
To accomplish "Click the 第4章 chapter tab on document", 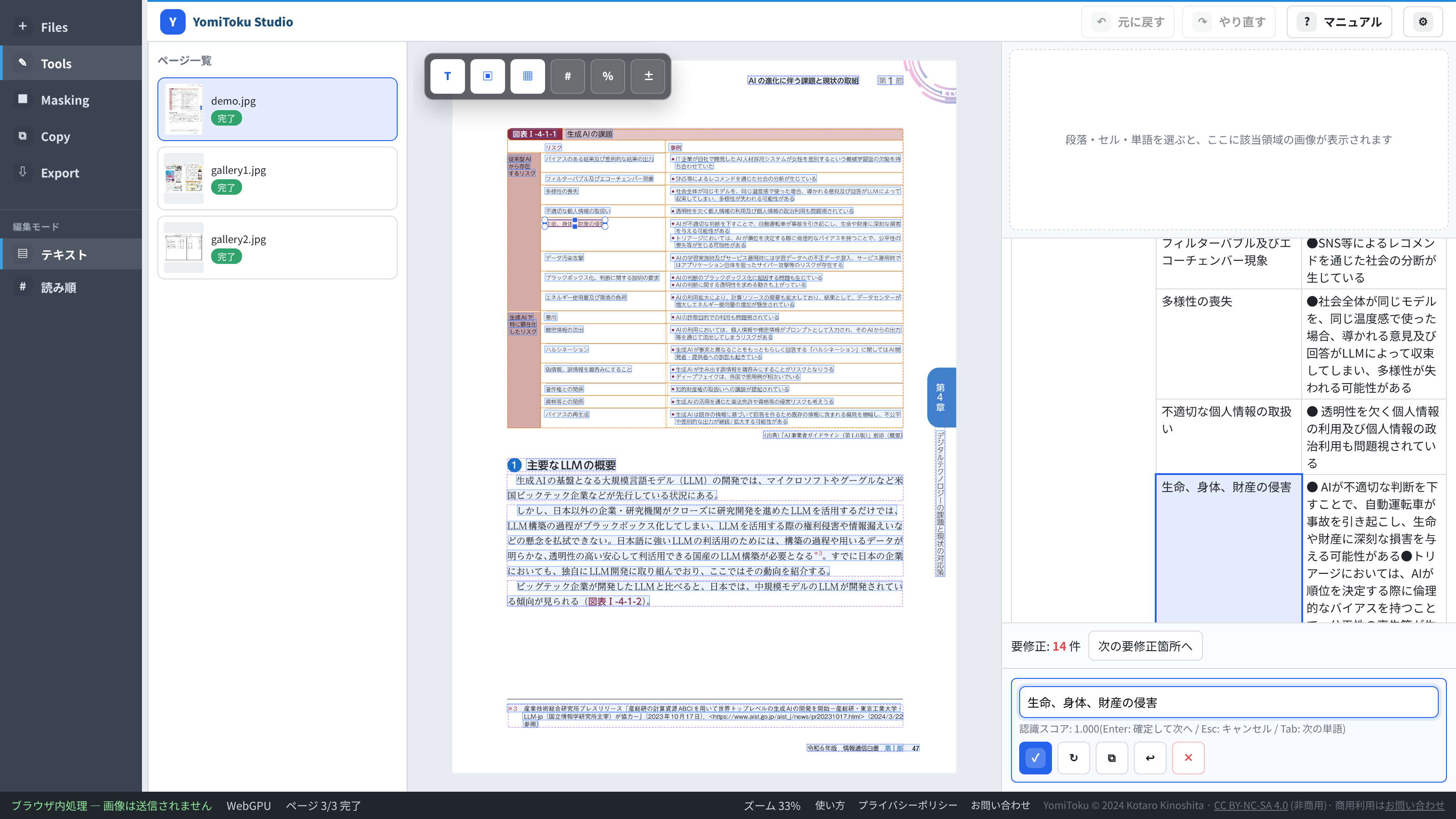I will coord(940,397).
